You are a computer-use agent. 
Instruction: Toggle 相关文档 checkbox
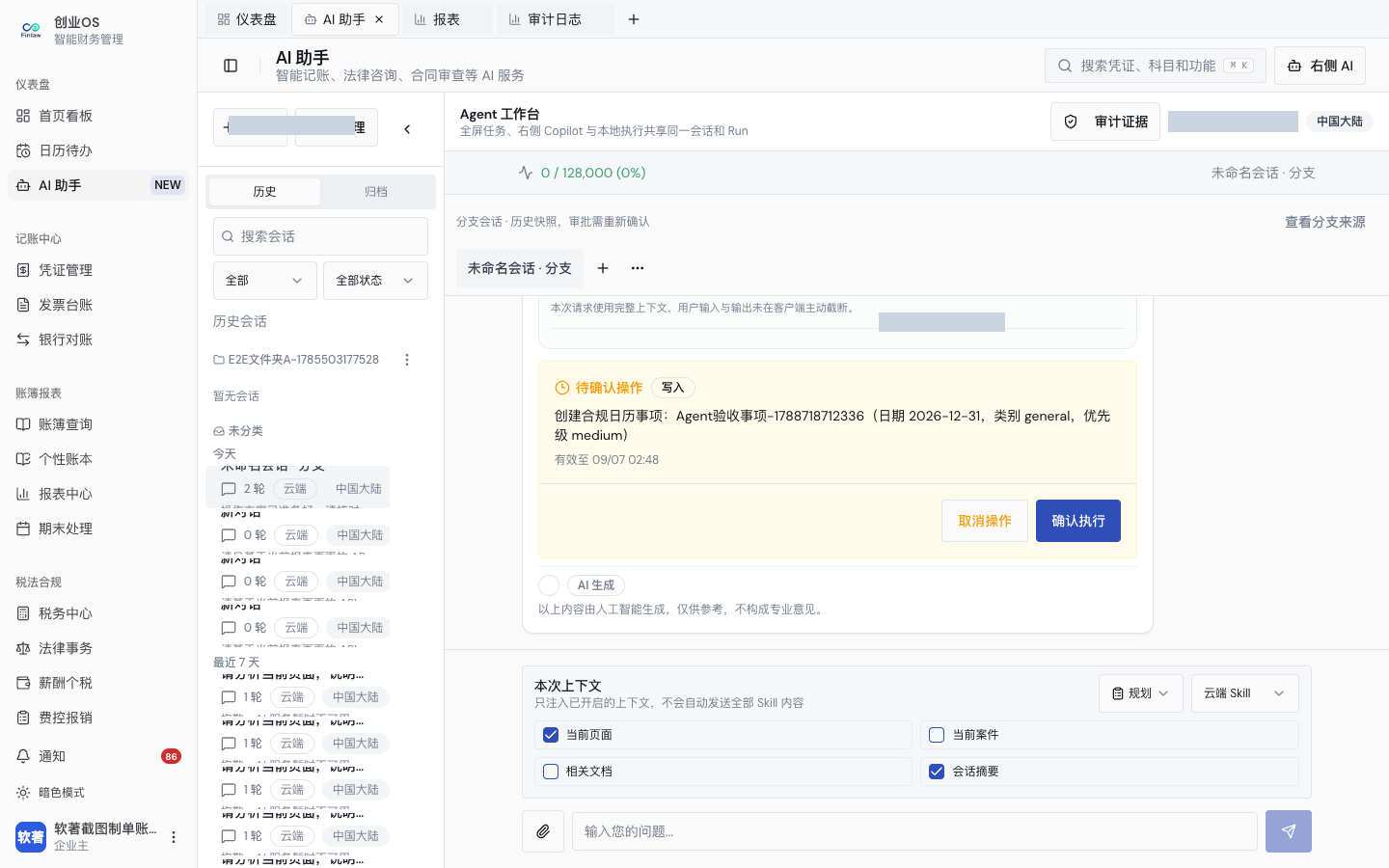point(551,772)
